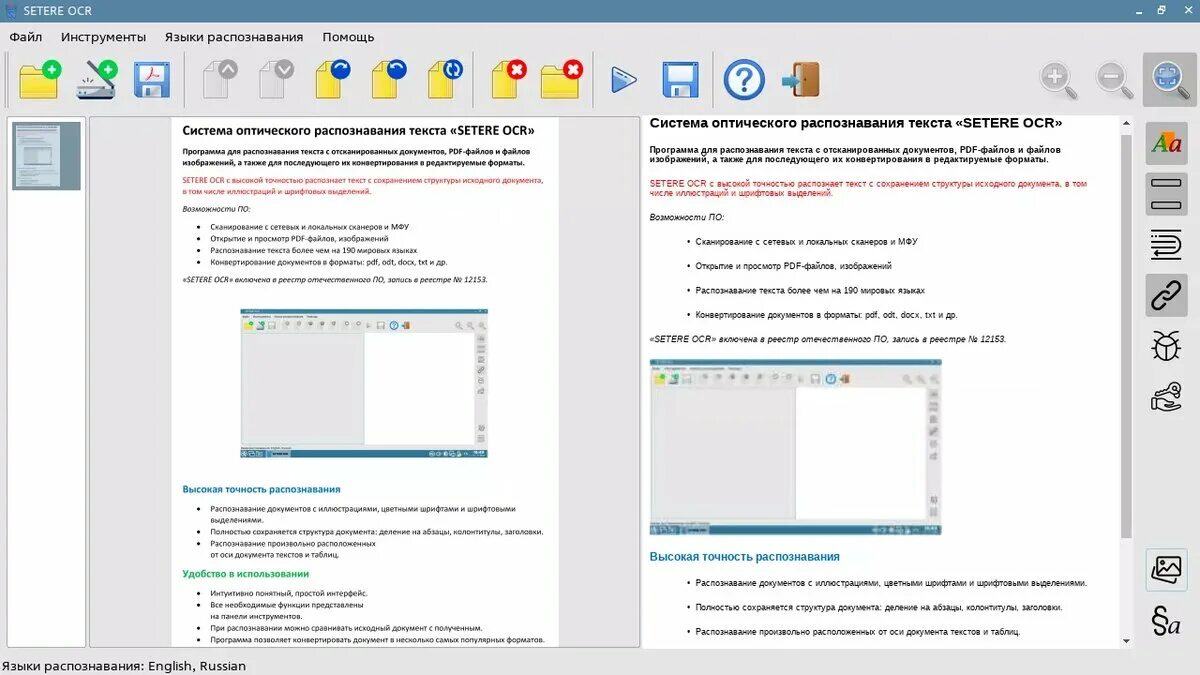Open the Помощь menu
1200x675 pixels.
click(x=348, y=37)
